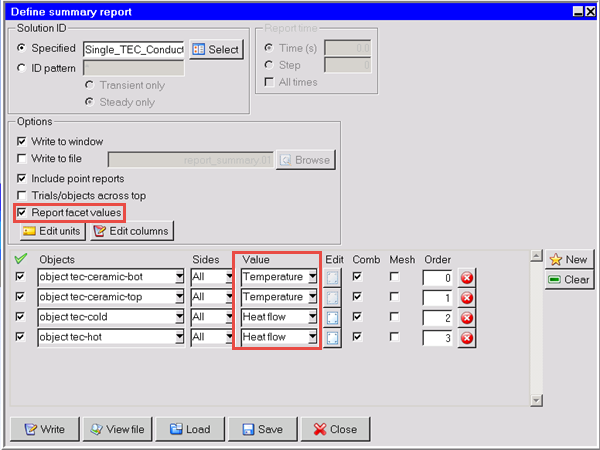Toggle Comb checkbox for tec-cold row
600x450 pixels.
click(357, 316)
